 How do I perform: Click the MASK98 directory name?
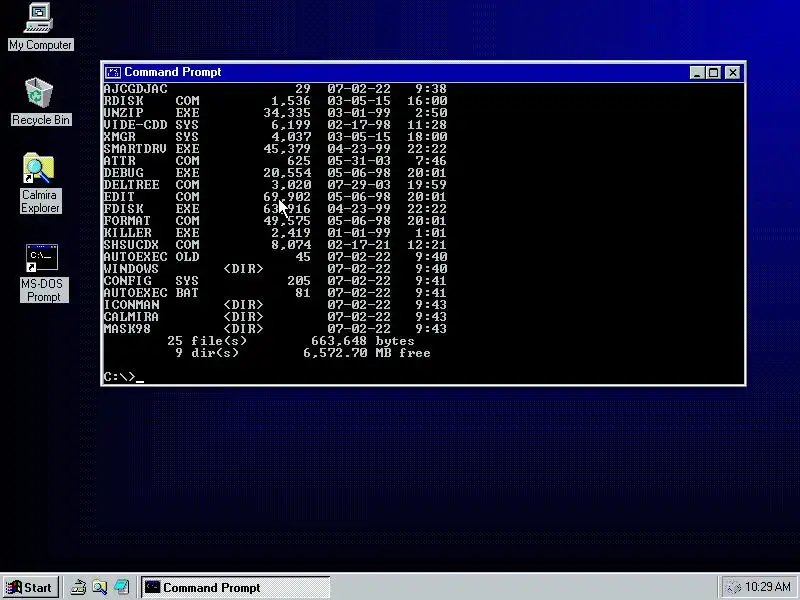[x=128, y=329]
